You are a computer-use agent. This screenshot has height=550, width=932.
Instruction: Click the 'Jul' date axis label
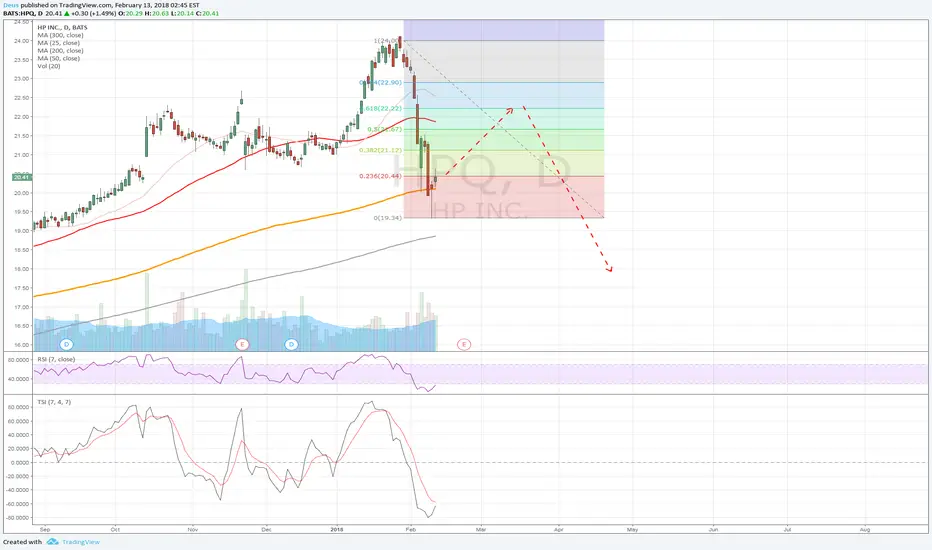tap(787, 529)
